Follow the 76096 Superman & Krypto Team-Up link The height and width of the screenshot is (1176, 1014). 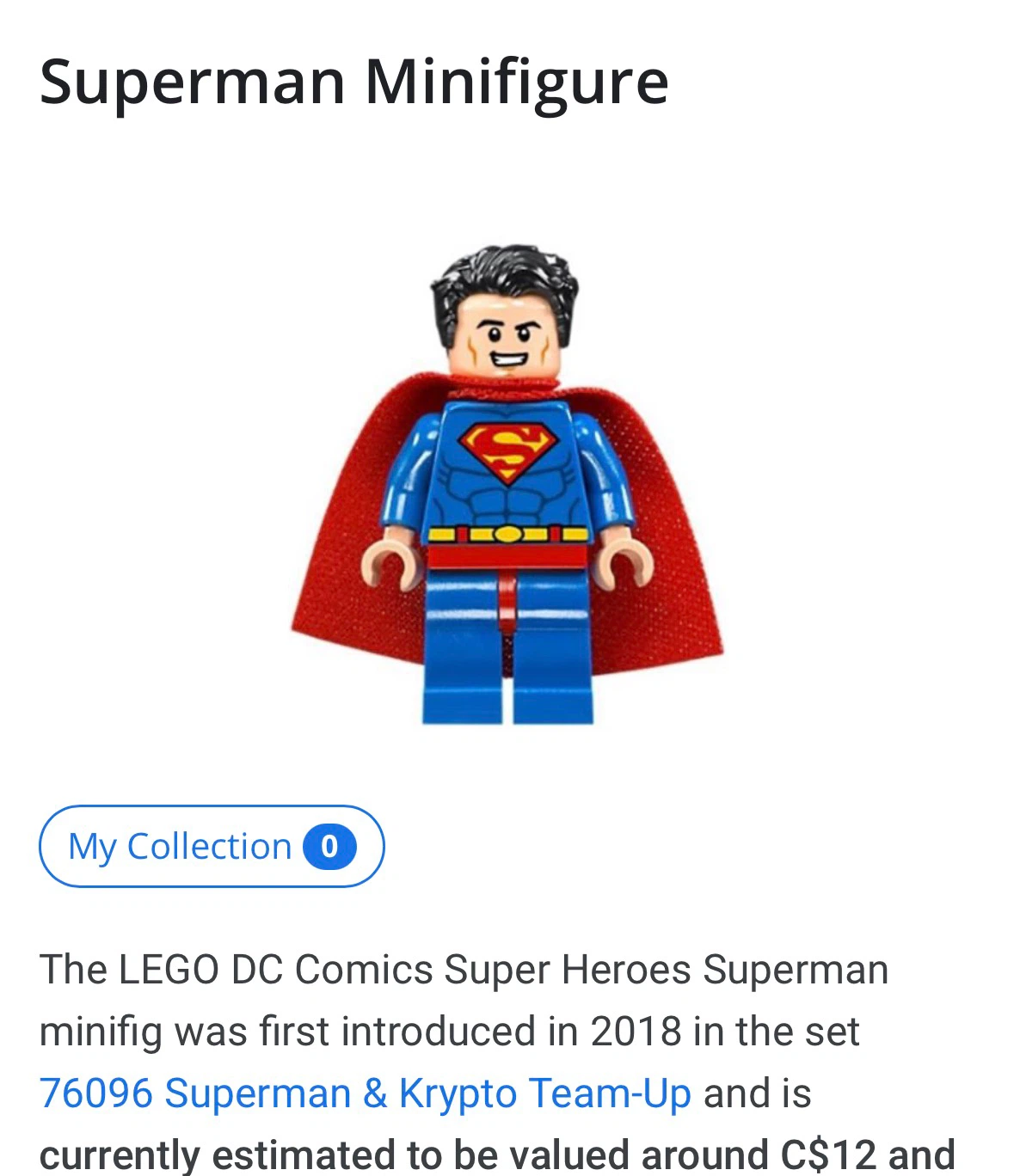pyautogui.click(x=366, y=1093)
